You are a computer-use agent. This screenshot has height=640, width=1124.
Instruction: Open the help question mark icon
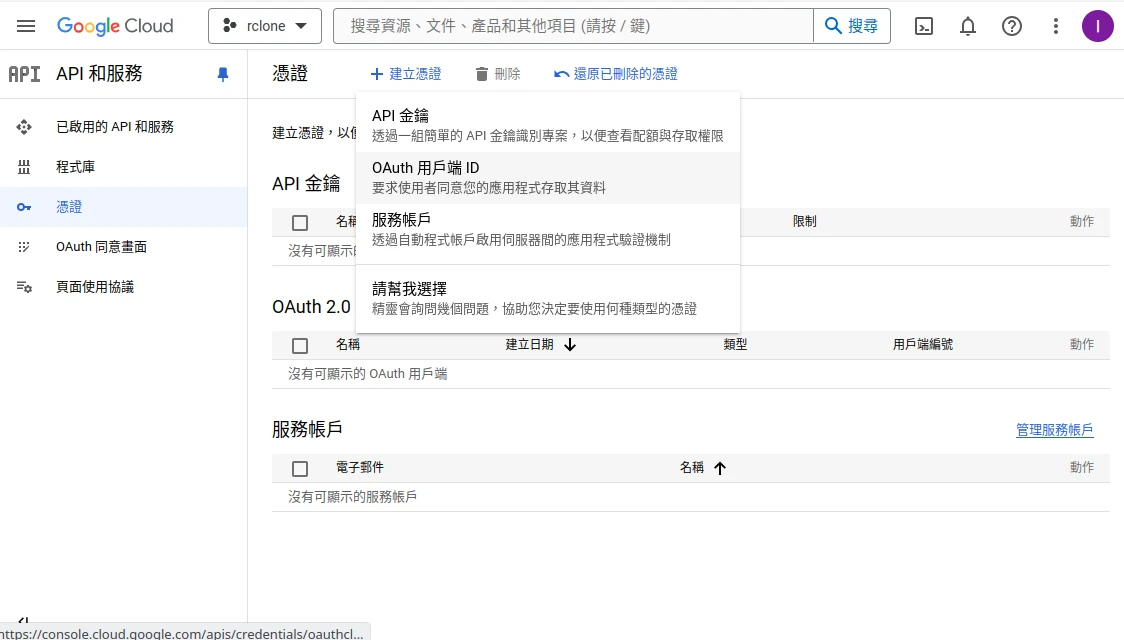tap(1012, 27)
